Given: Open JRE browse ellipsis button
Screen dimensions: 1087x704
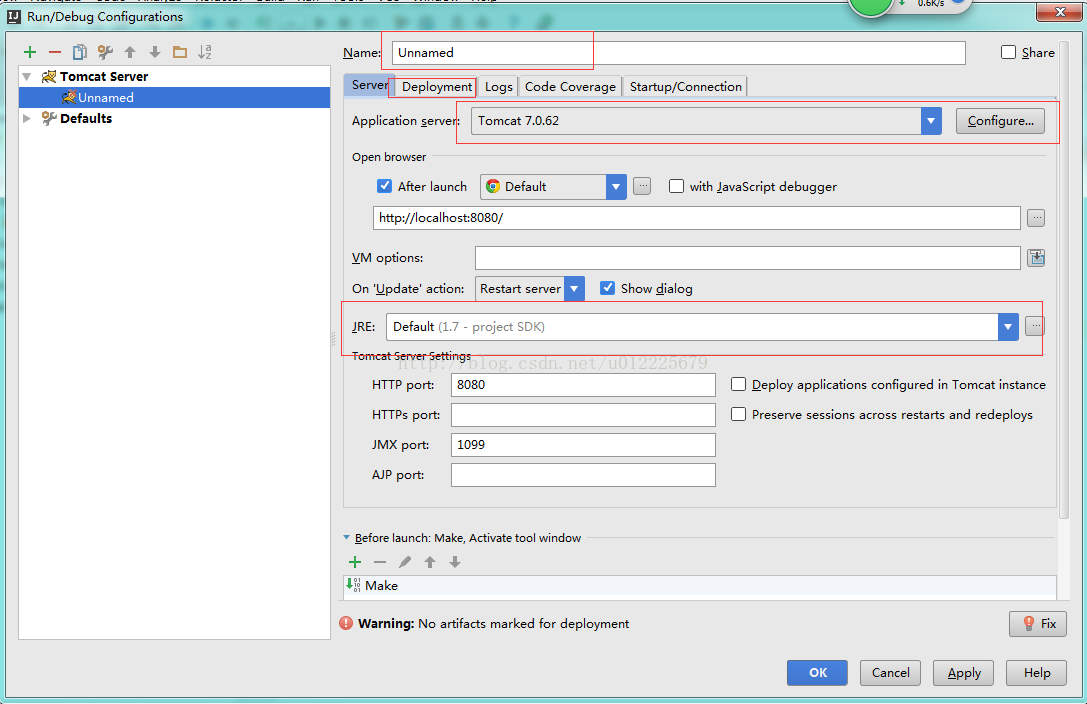Looking at the screenshot, I should click(1034, 326).
